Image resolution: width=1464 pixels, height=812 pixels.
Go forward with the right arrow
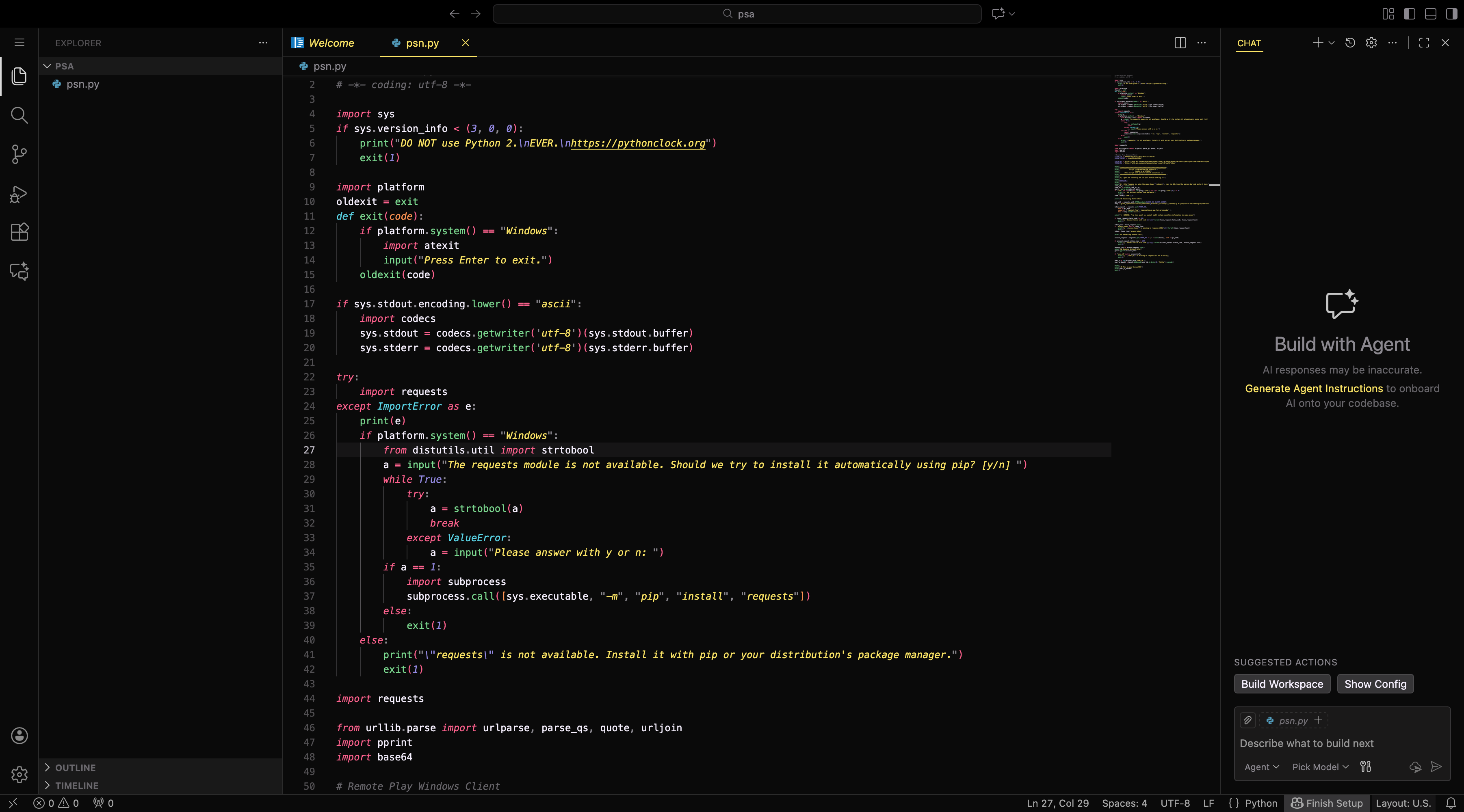click(476, 14)
